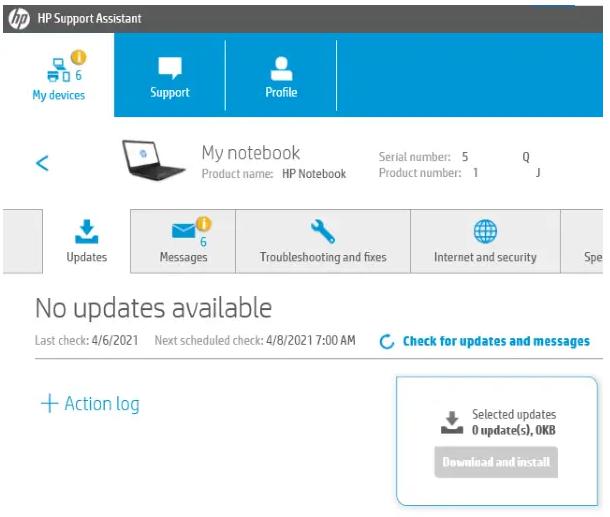
Task: Open Internet and security tab
Action: (x=485, y=241)
